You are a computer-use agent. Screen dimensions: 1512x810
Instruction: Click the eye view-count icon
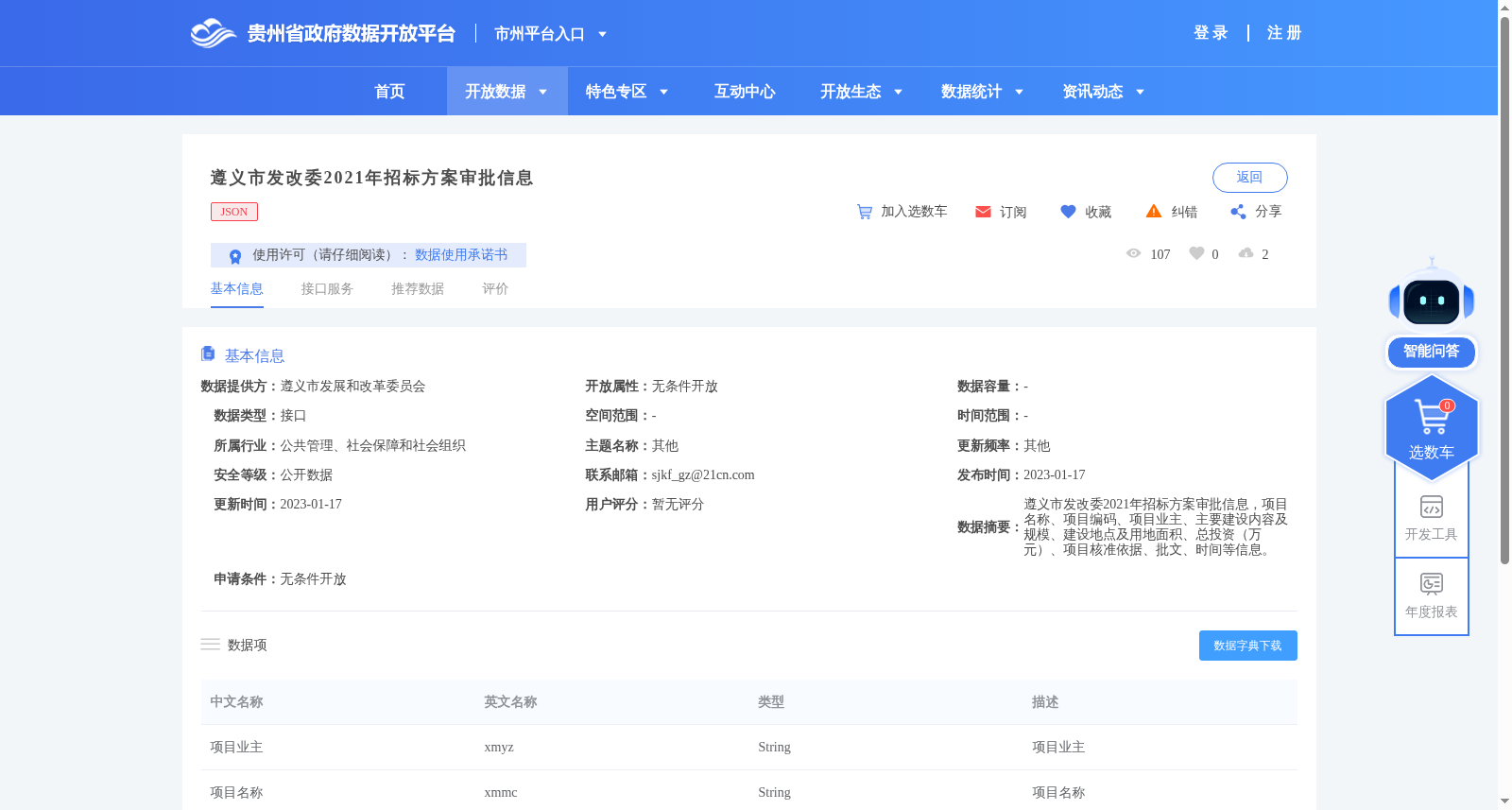[x=1134, y=253]
